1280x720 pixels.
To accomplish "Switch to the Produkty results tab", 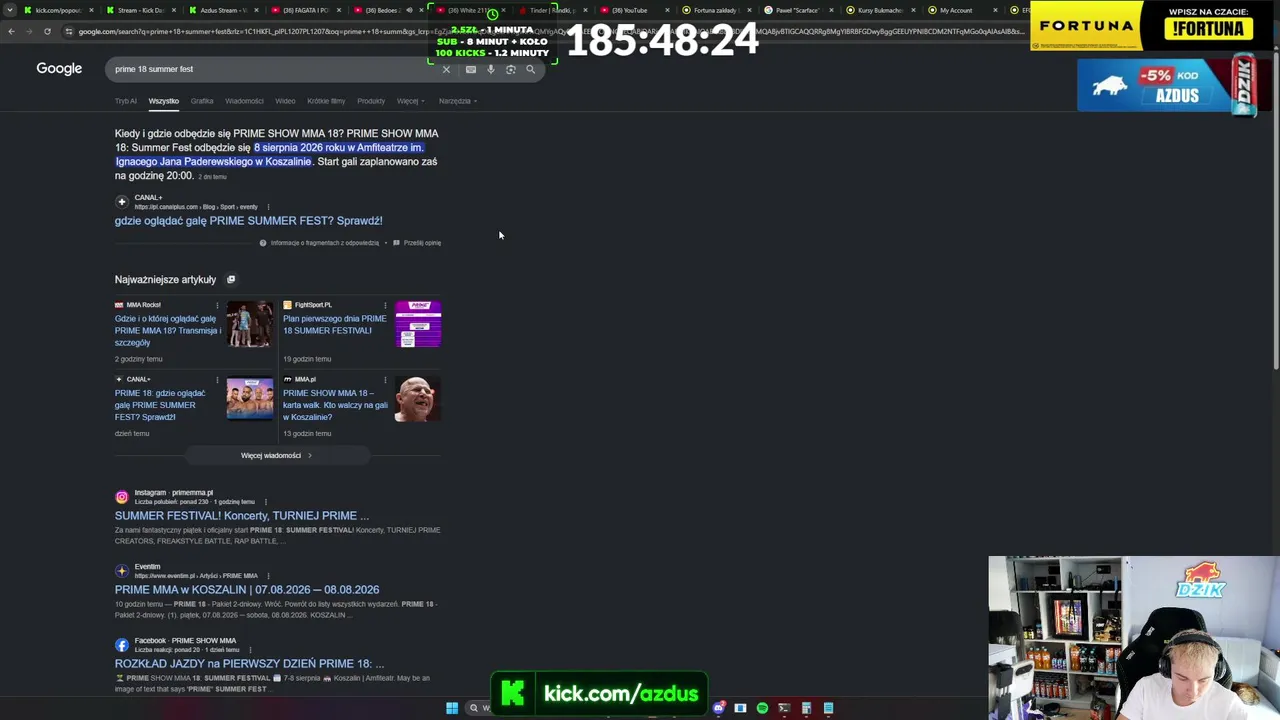I will pos(371,101).
